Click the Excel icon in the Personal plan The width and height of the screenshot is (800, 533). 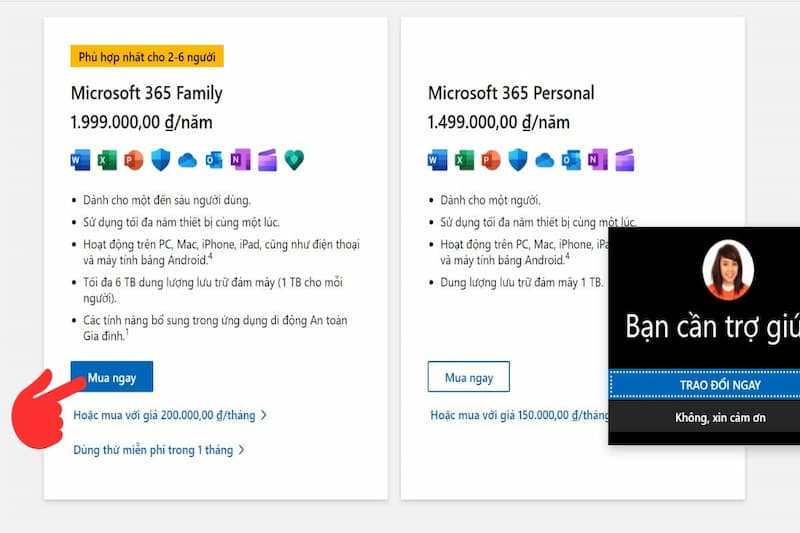click(x=464, y=160)
